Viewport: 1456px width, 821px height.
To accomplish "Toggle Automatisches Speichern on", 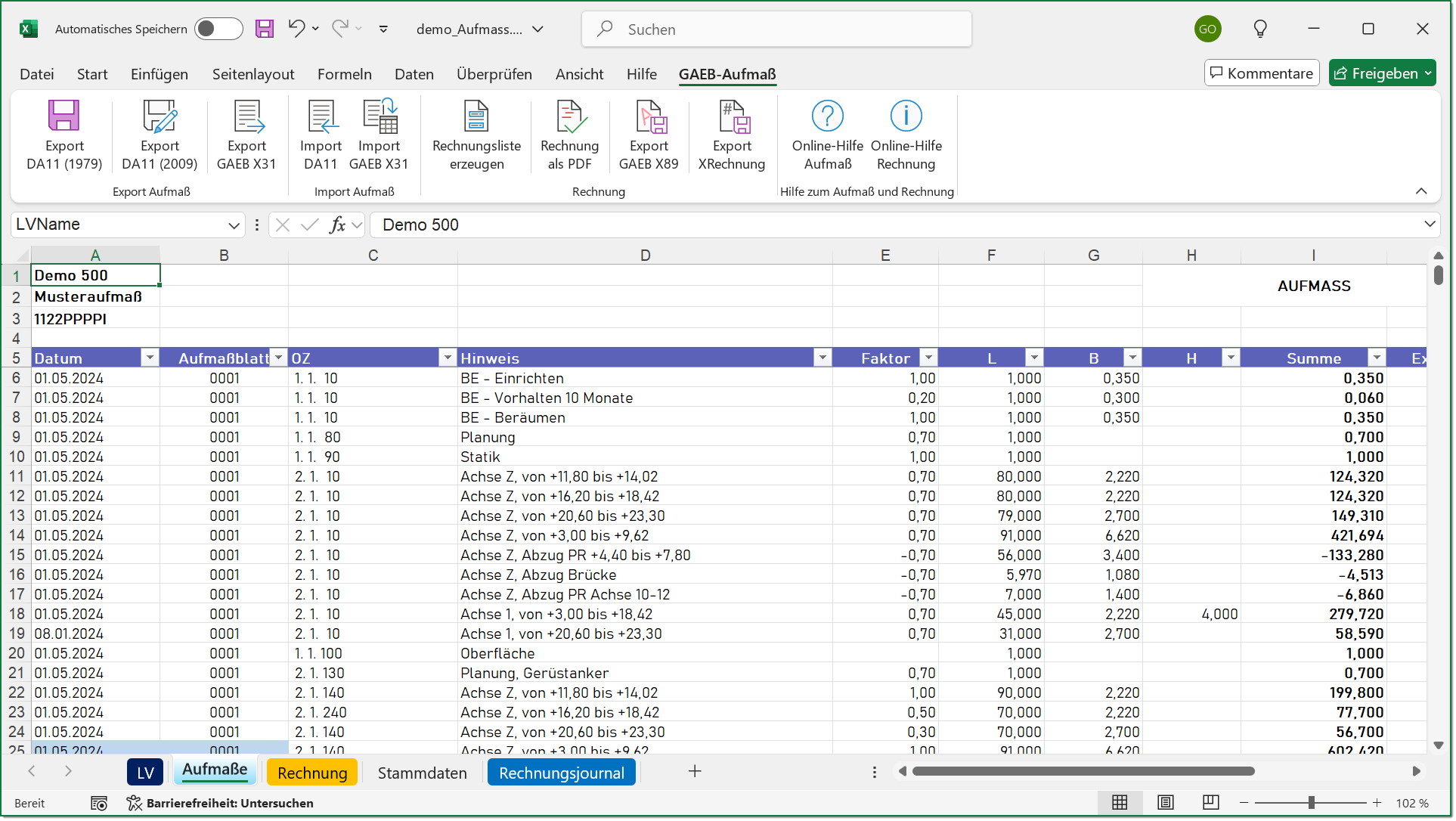I will coord(218,29).
